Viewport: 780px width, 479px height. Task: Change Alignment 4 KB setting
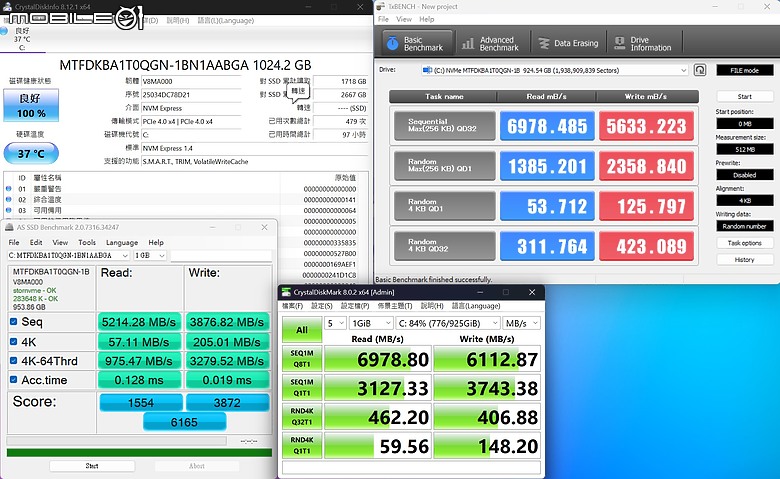[745, 200]
